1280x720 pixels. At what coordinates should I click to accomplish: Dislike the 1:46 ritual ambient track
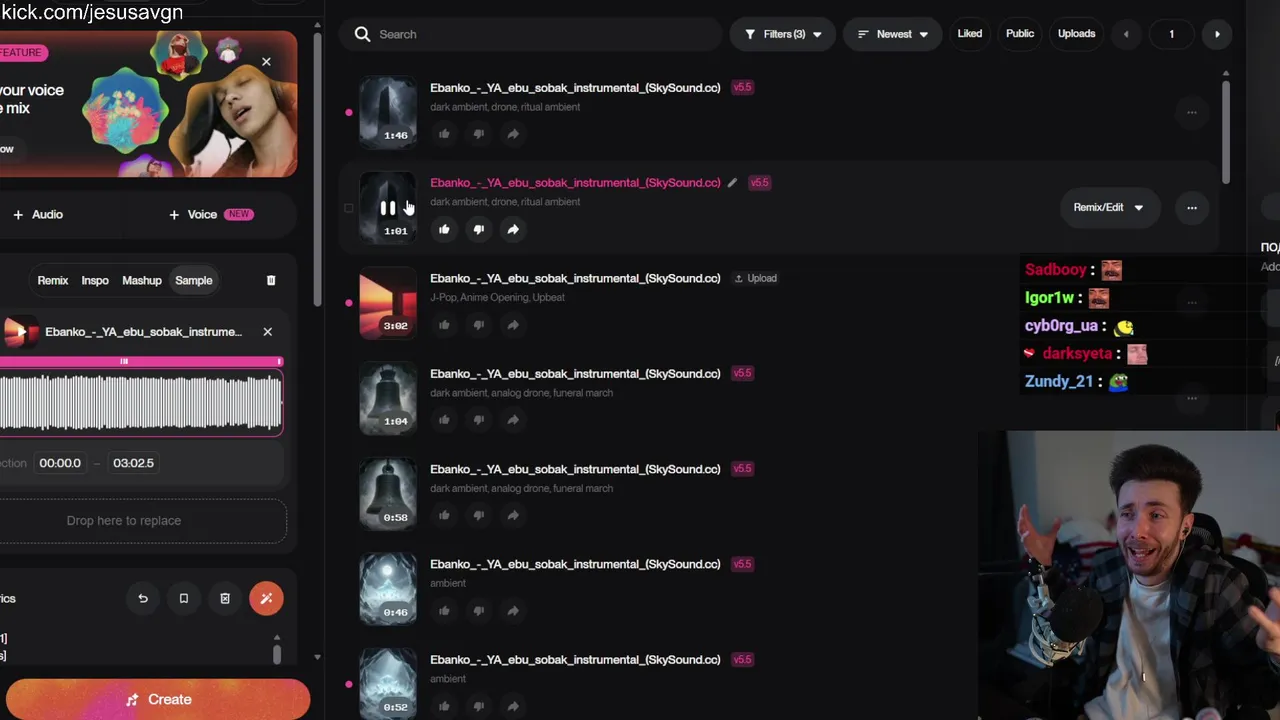478,134
